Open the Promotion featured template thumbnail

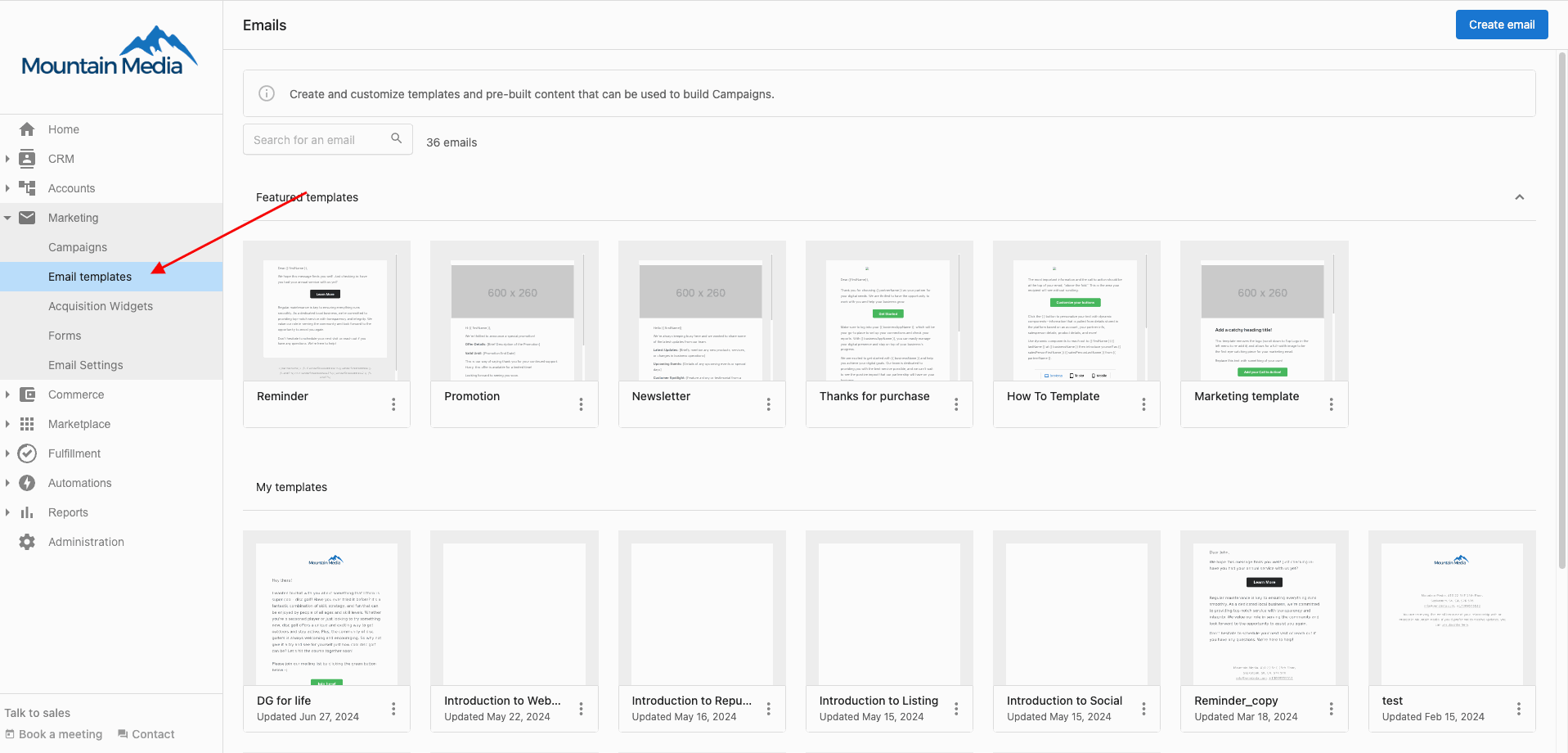click(514, 311)
